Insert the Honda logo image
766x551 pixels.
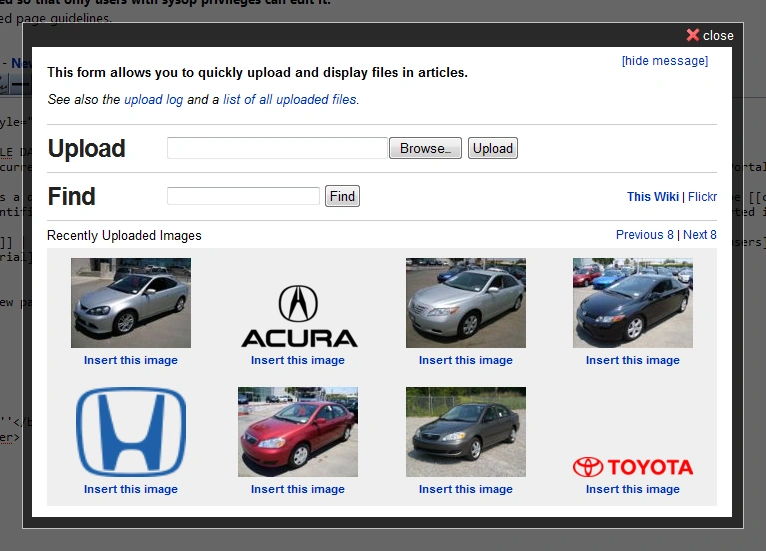pos(131,489)
